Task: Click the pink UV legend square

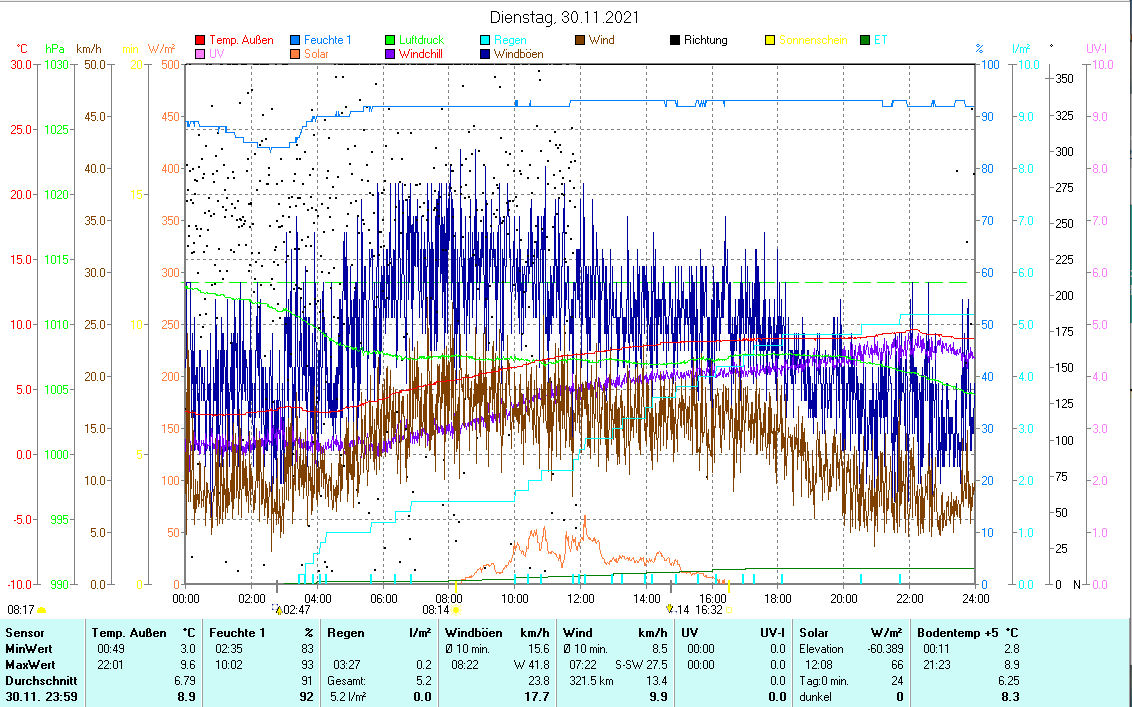Action: (x=200, y=54)
